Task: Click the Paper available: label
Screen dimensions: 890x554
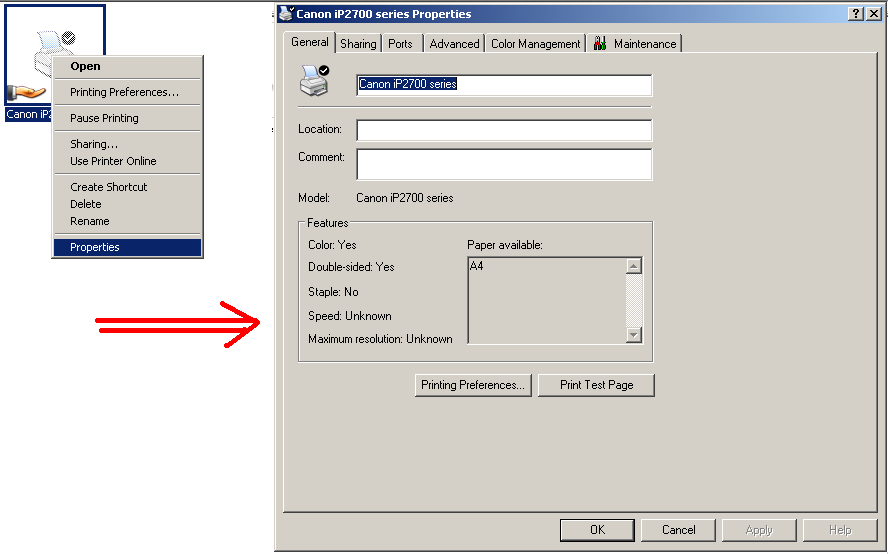Action: pos(505,245)
